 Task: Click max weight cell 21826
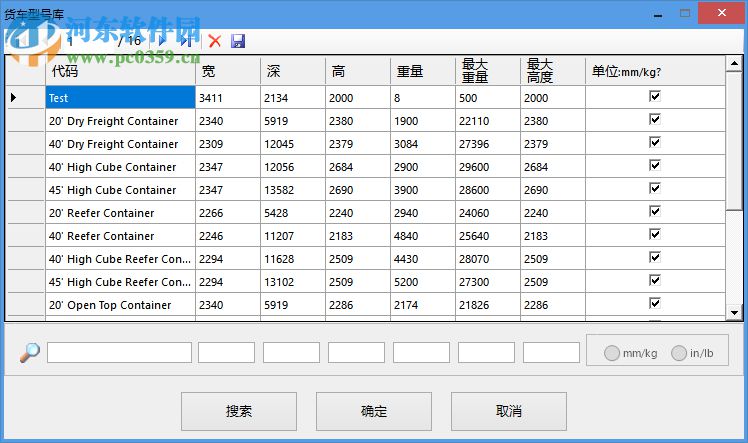pos(488,305)
